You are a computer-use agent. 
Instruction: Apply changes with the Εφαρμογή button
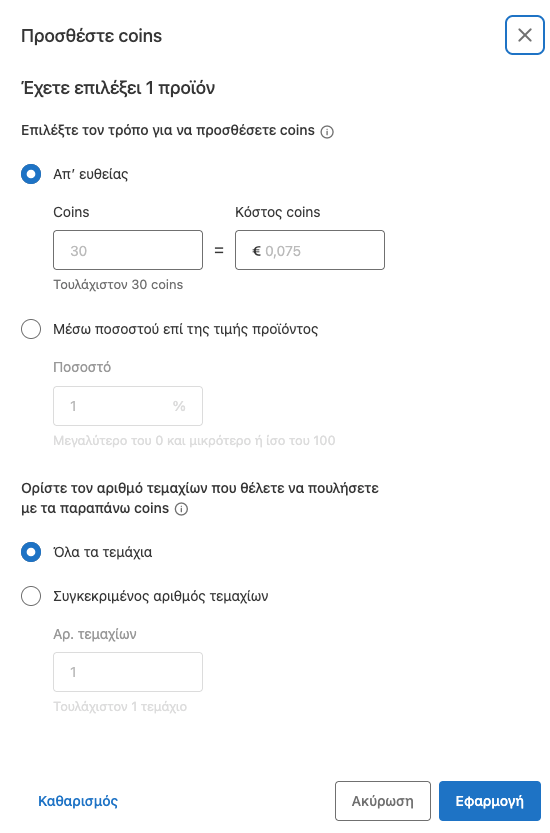coord(489,801)
